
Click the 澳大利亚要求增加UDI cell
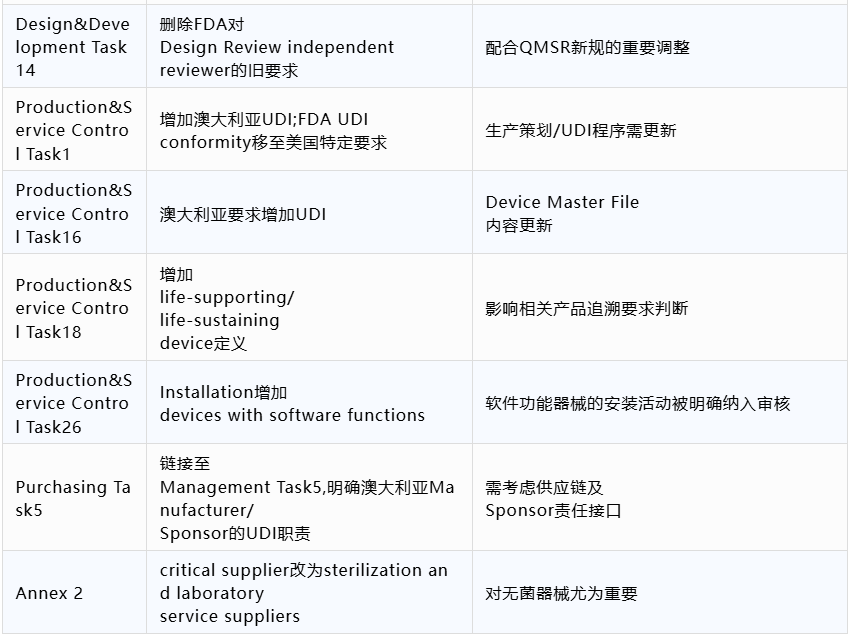[310, 212]
